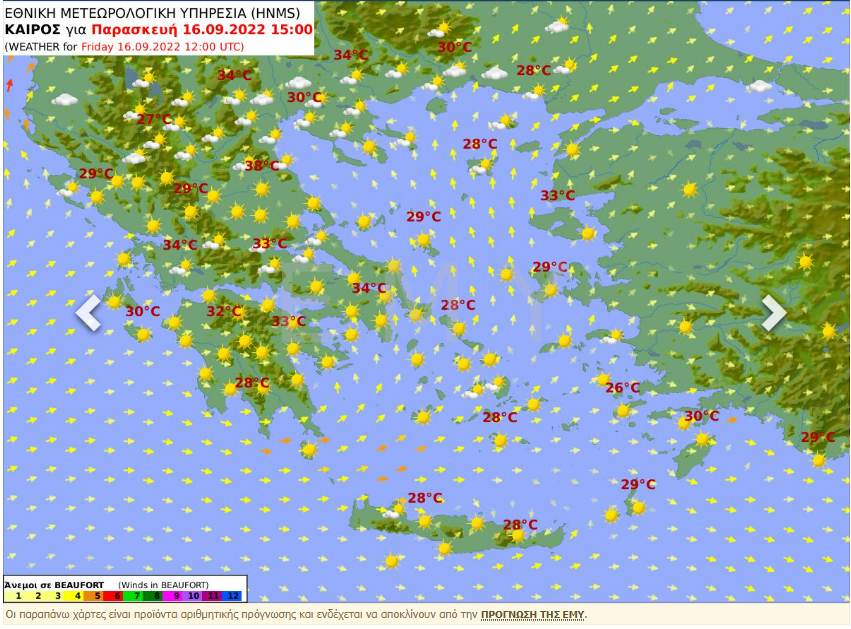
Task: Click the 32°C temperature label
Action: (x=224, y=312)
